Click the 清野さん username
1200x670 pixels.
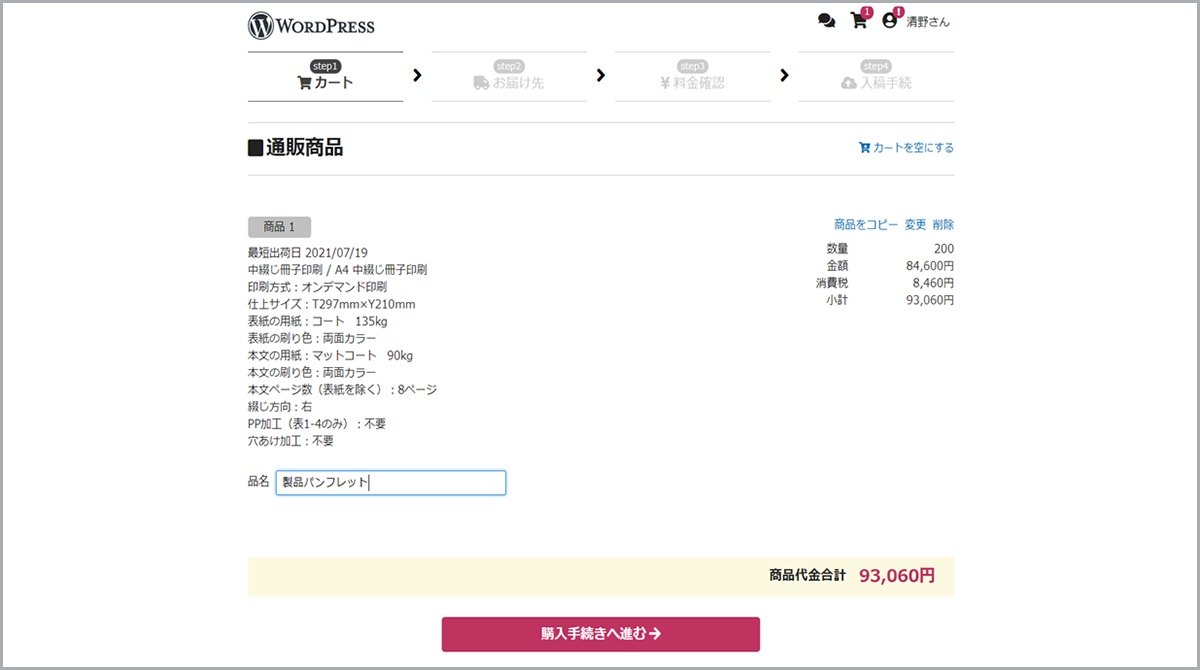tap(928, 22)
